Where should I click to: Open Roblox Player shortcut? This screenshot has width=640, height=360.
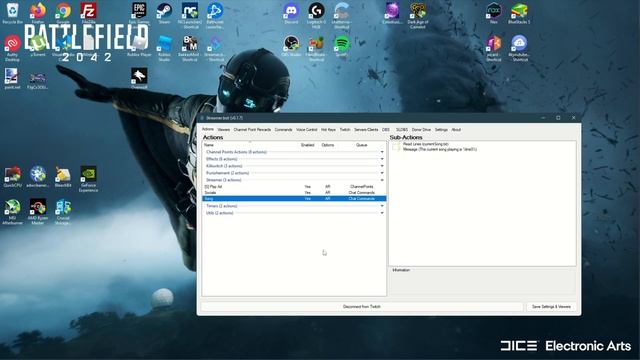tap(139, 46)
